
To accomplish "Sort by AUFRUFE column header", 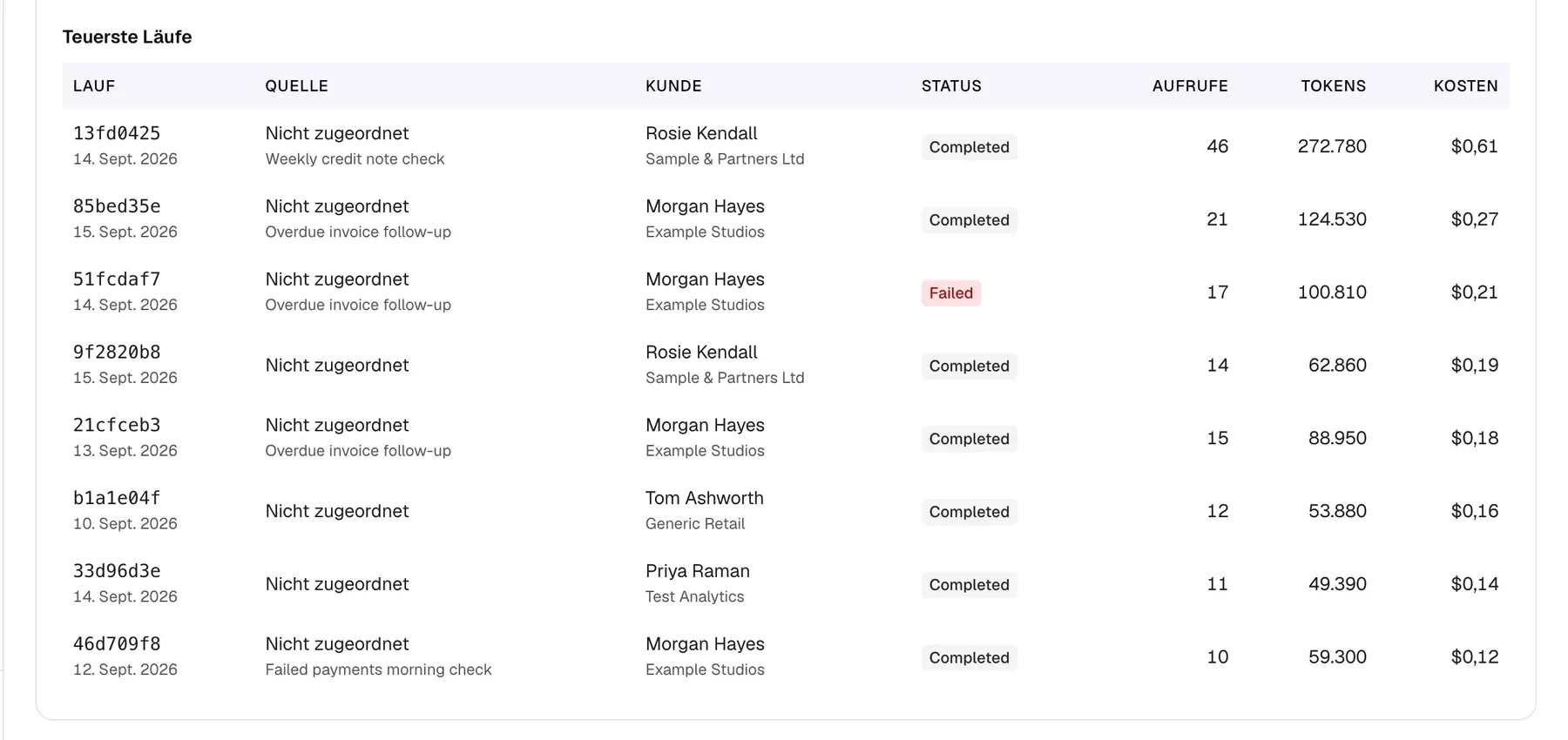I will pyautogui.click(x=1190, y=86).
